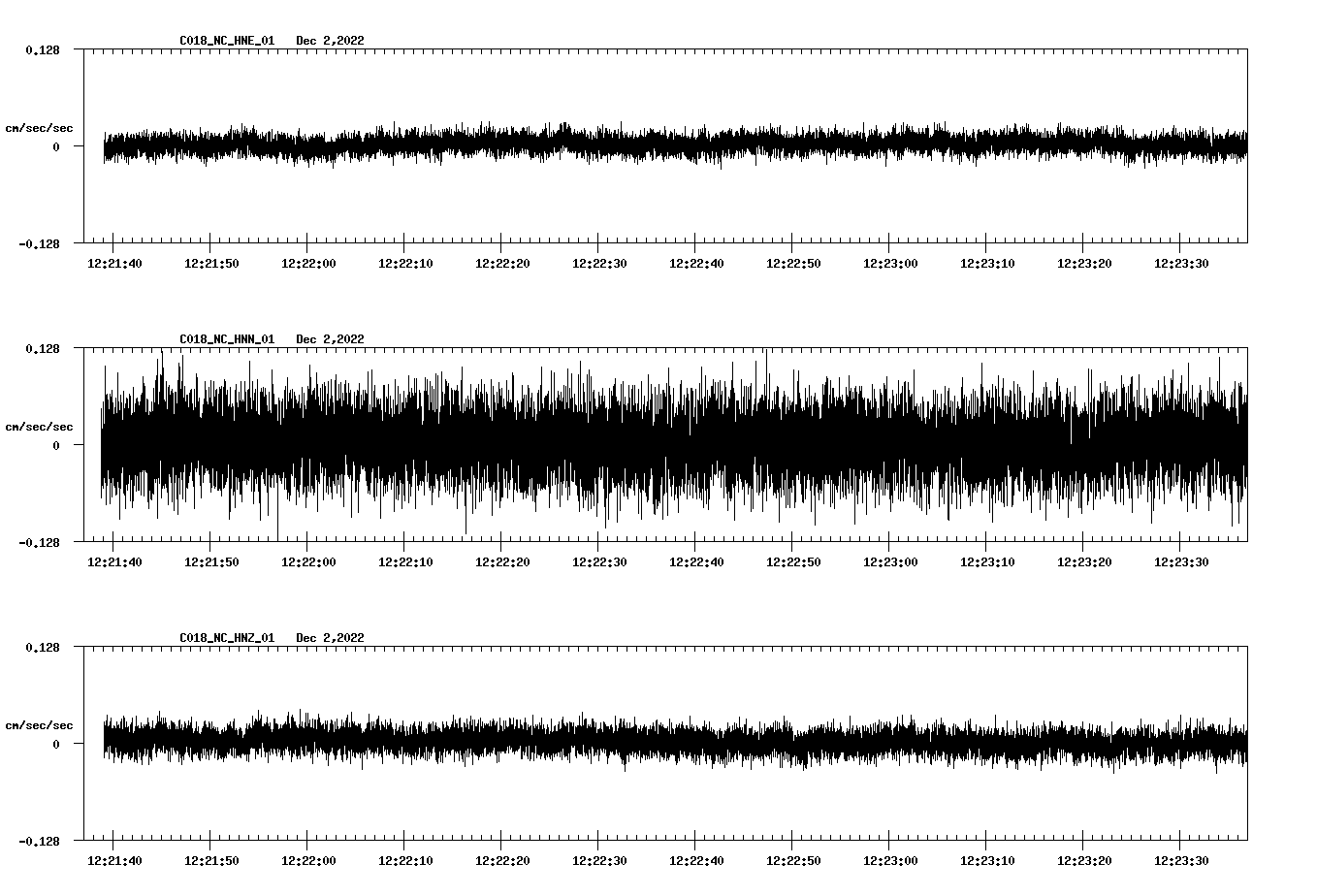This screenshot has width=1317, height=896.
Task: Click 12:22:30 time label under HNE plot
Action: coord(599,263)
